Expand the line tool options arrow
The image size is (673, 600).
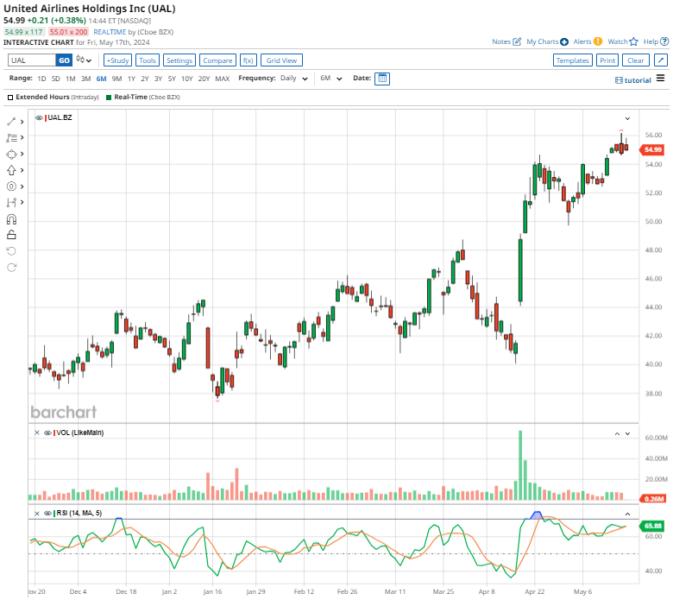(22, 122)
